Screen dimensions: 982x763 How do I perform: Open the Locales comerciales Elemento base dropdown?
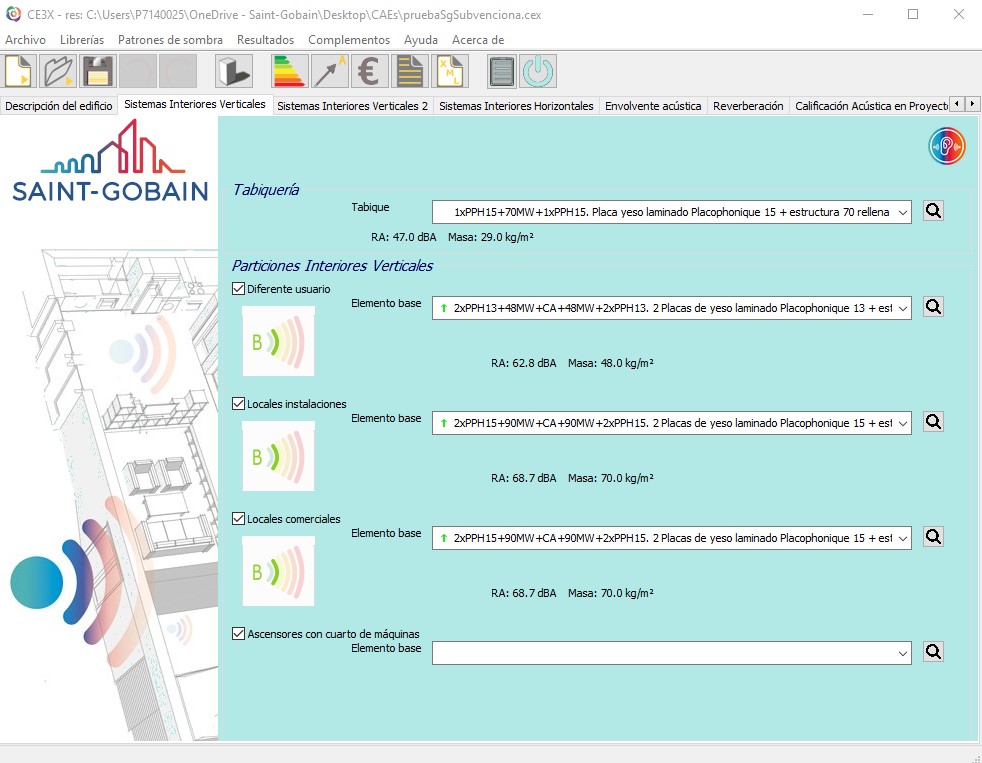[903, 538]
